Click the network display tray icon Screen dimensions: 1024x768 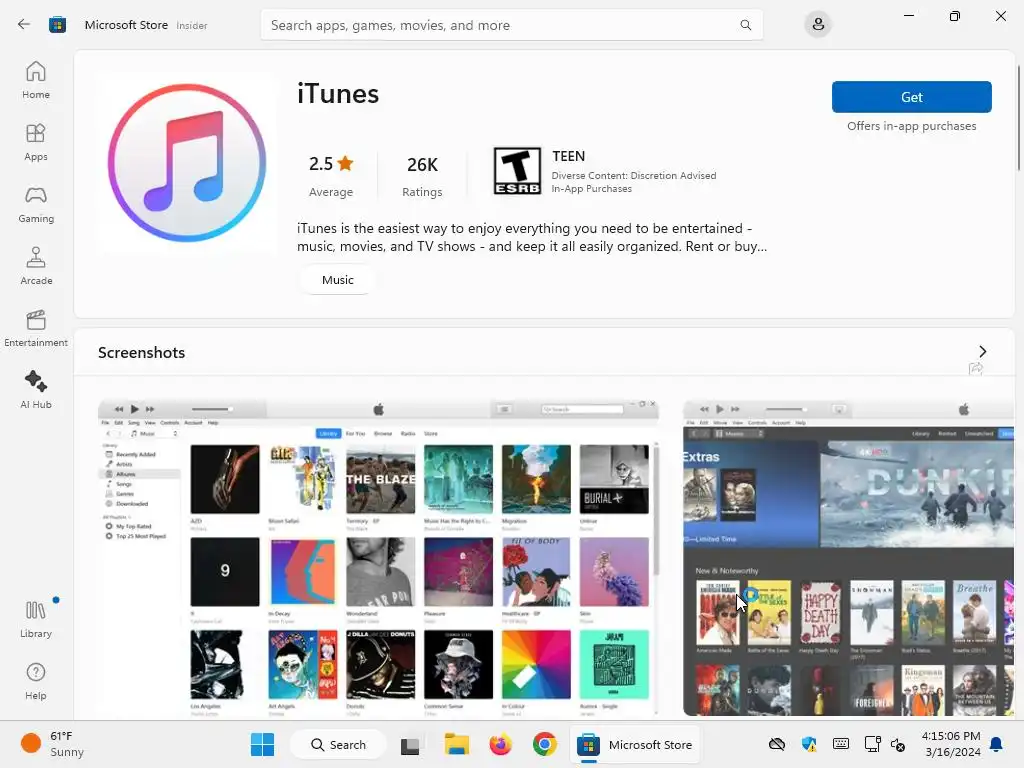(872, 744)
